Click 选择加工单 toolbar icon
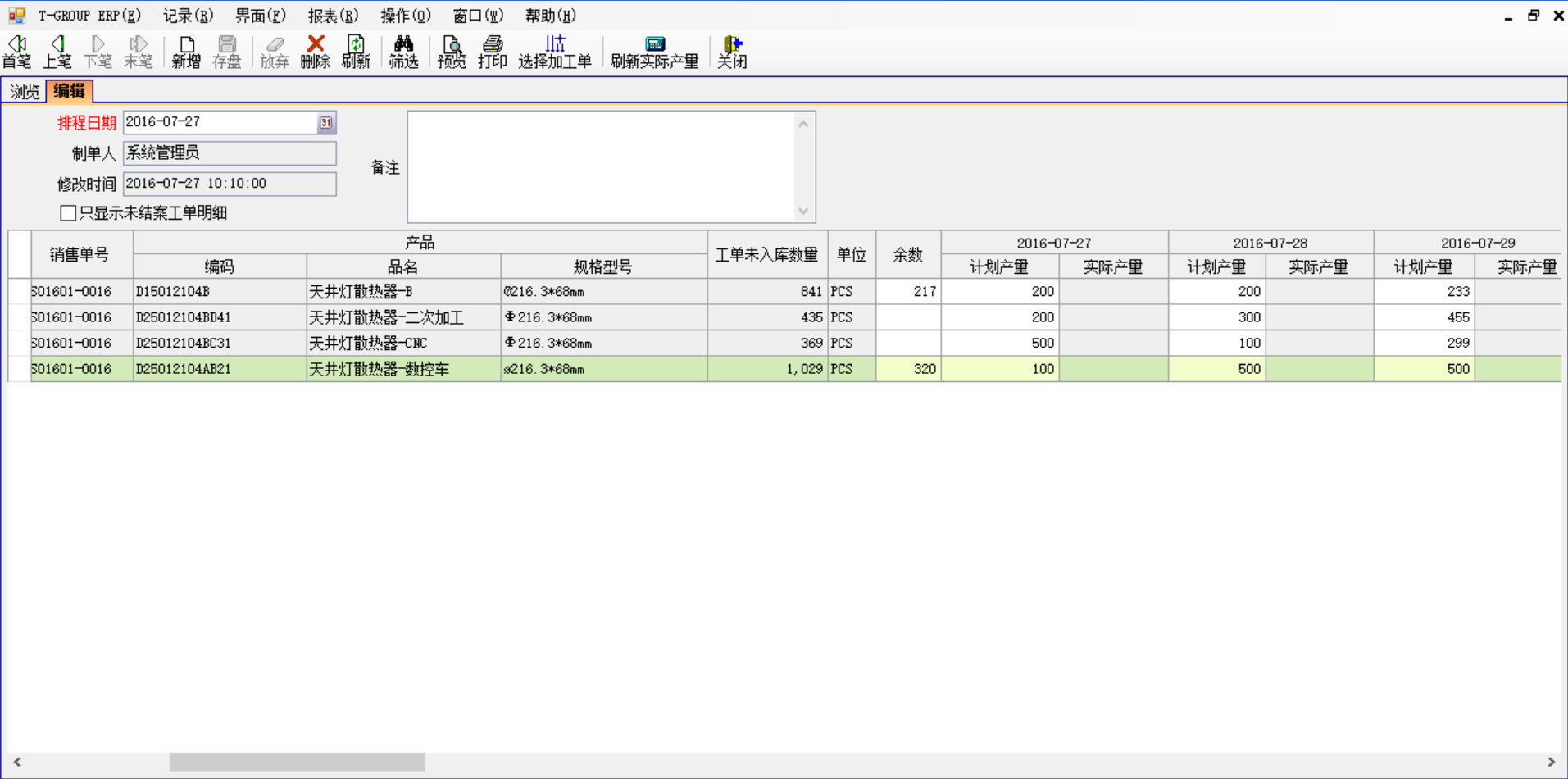The height and width of the screenshot is (779, 1568). tap(555, 52)
